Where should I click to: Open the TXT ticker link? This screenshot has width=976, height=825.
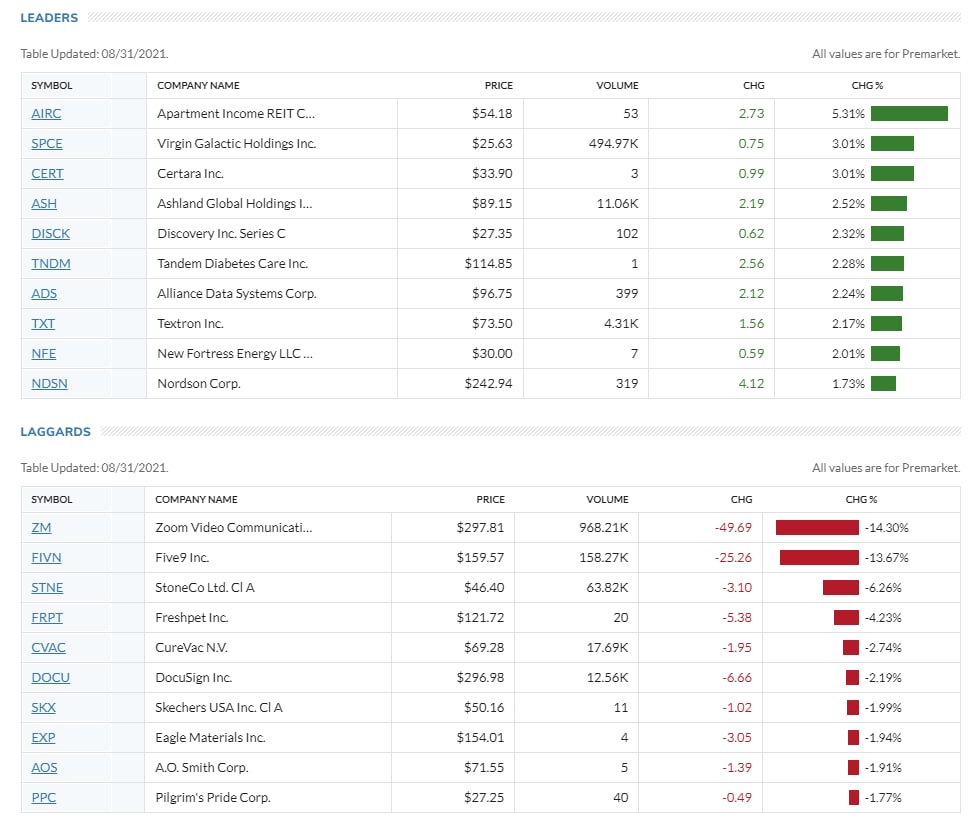click(x=43, y=323)
